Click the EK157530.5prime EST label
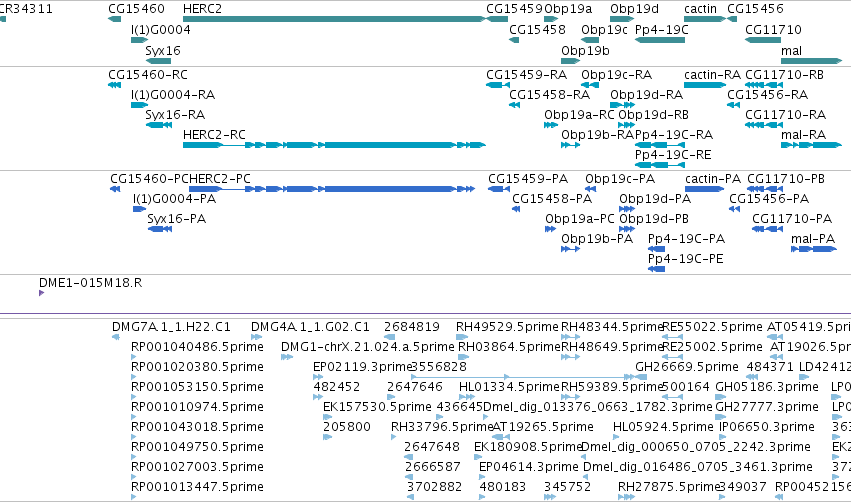The height and width of the screenshot is (502, 851). 377,408
